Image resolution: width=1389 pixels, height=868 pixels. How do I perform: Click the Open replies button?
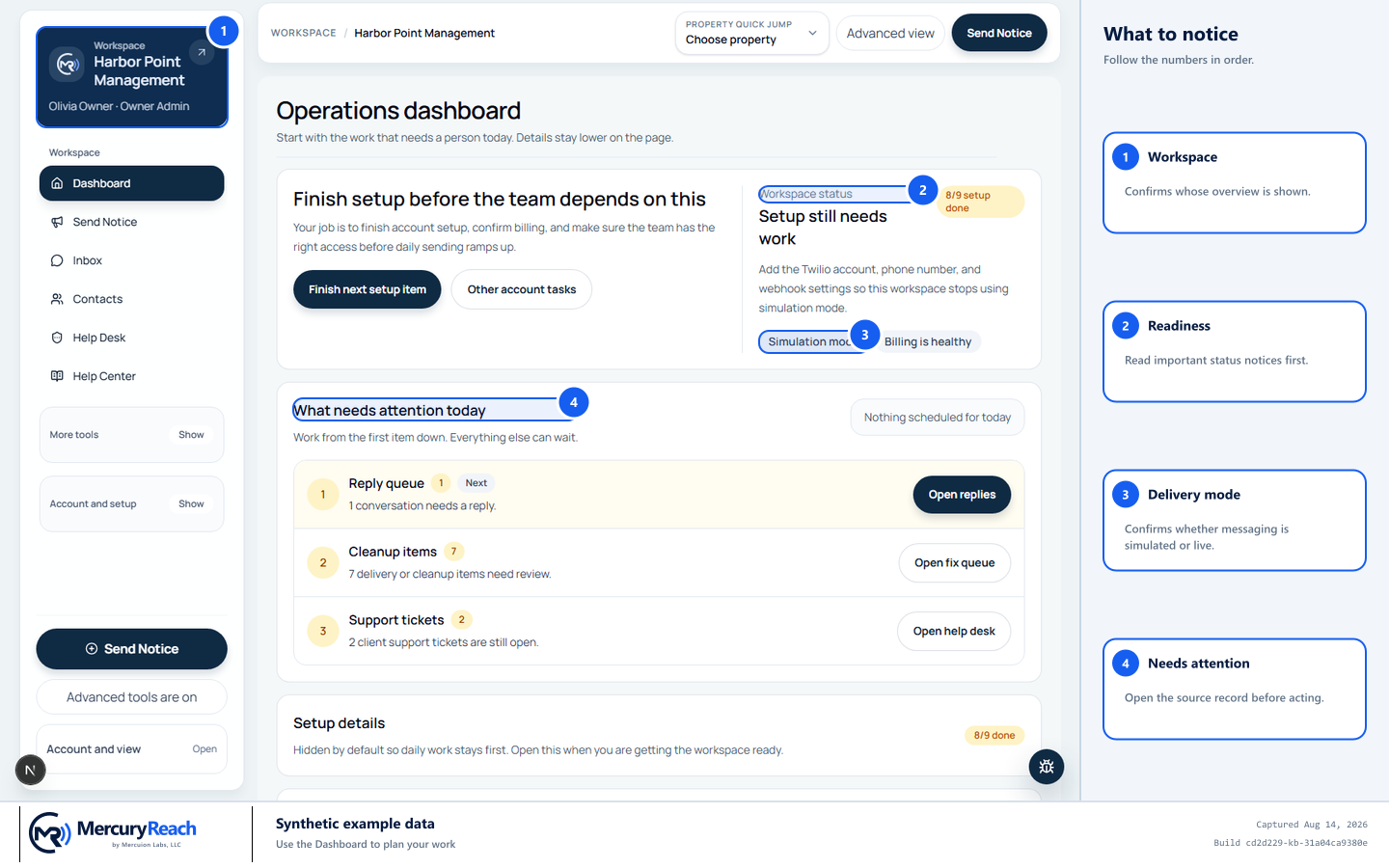962,495
